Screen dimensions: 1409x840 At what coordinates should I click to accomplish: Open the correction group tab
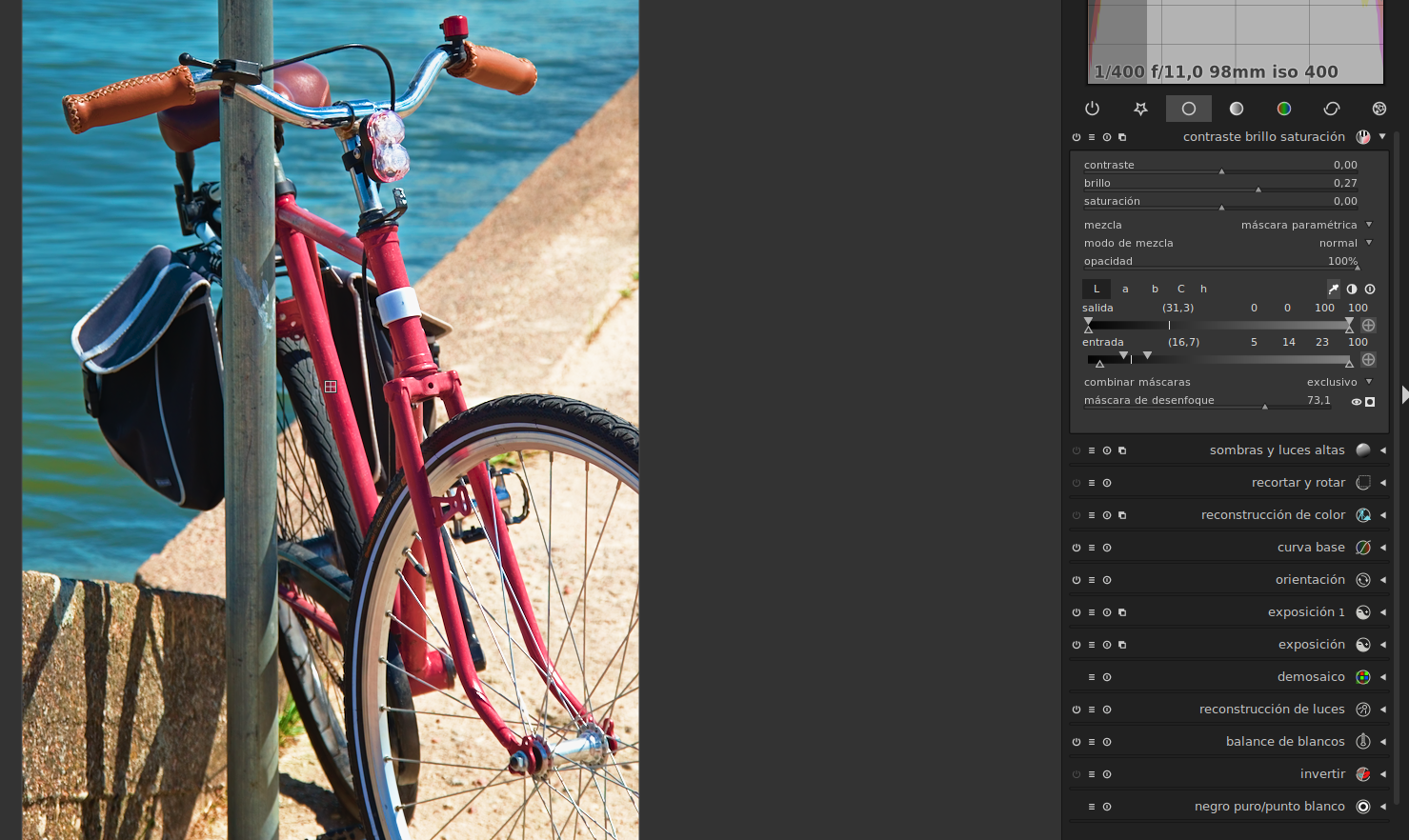click(x=1332, y=109)
